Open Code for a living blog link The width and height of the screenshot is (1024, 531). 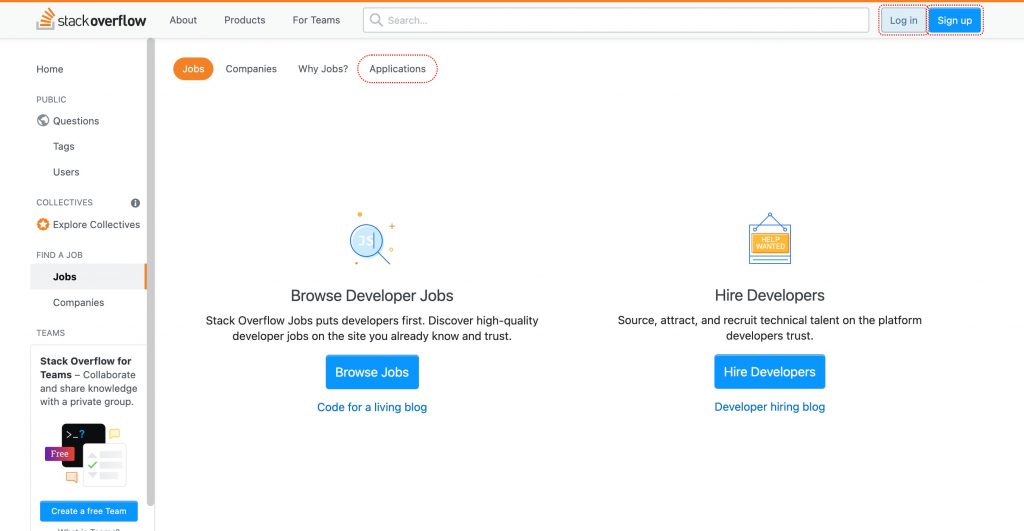(372, 407)
